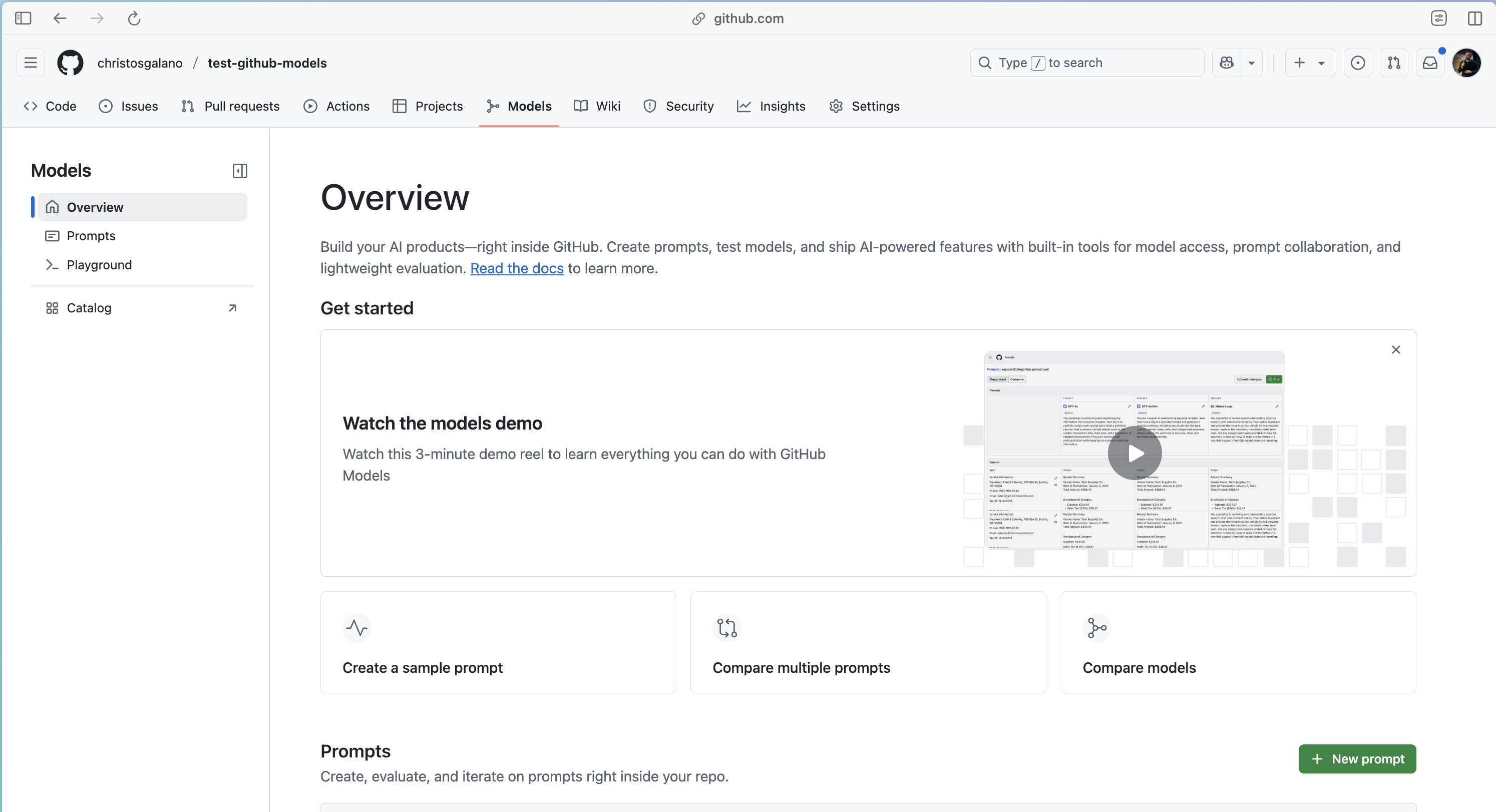Screen dimensions: 1496x812
Task: Click the pulse icon on sample prompt card
Action: [x=356, y=628]
